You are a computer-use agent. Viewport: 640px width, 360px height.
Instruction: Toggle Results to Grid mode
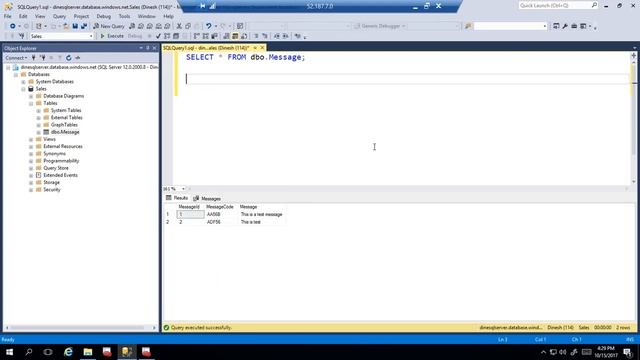click(x=235, y=36)
